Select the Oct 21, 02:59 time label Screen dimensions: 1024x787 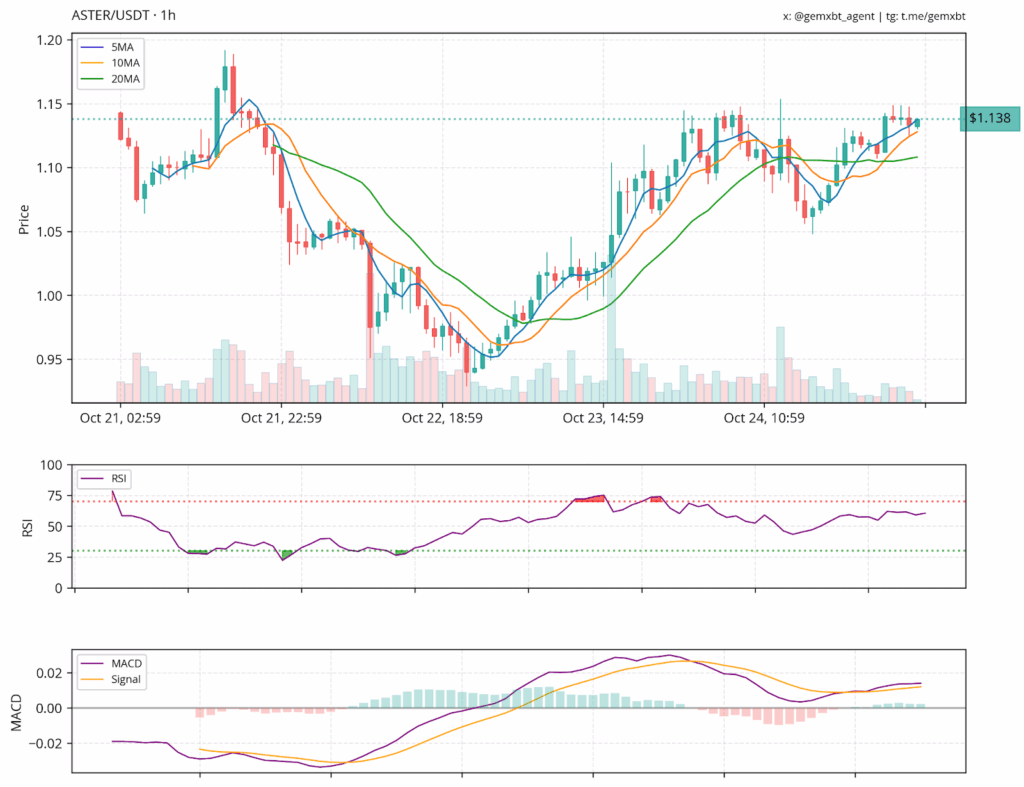pyautogui.click(x=121, y=418)
